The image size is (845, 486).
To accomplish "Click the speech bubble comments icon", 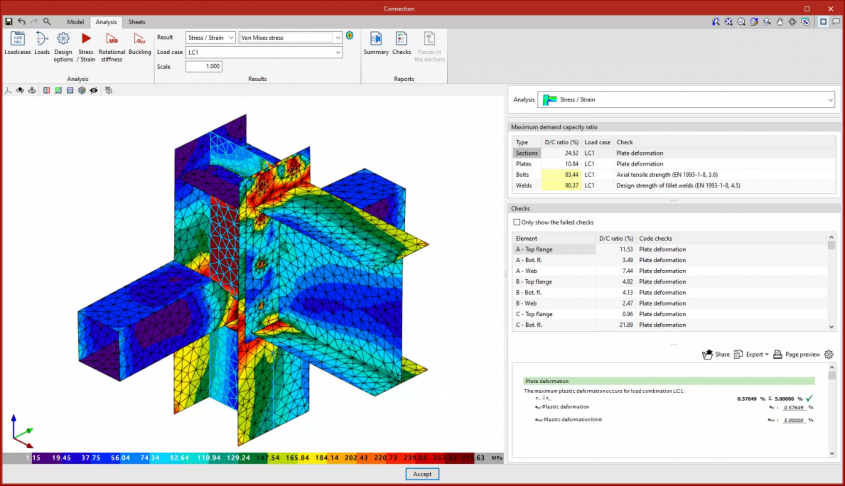I will 836,22.
